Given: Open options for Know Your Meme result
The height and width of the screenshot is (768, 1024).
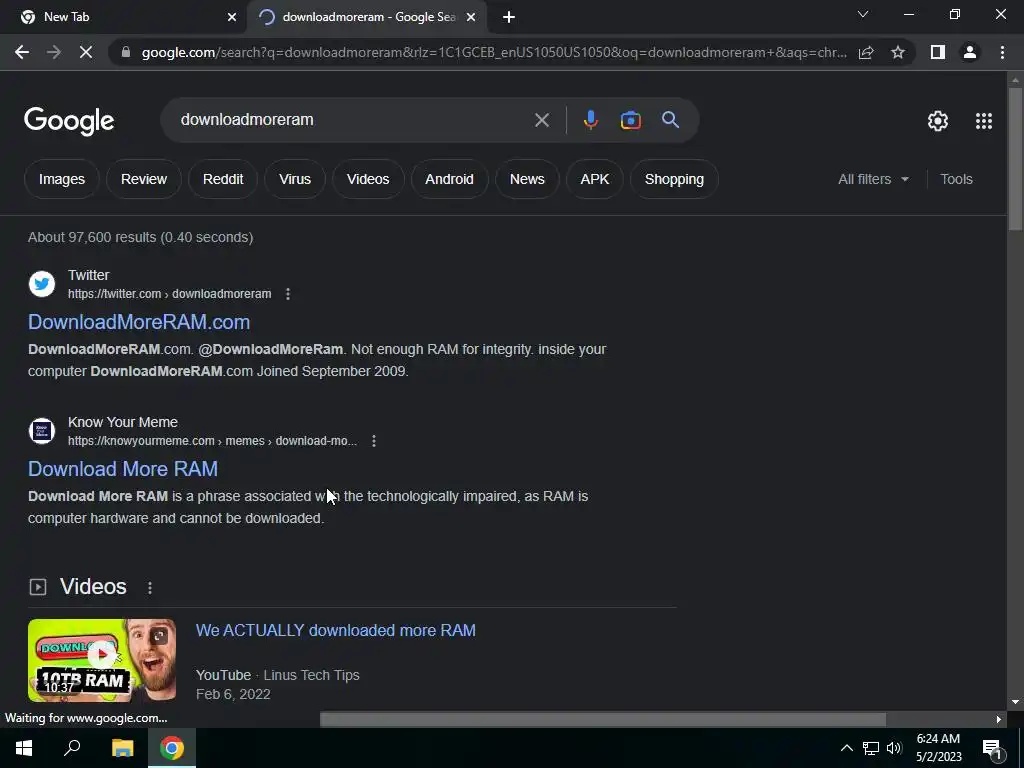Looking at the screenshot, I should (374, 441).
